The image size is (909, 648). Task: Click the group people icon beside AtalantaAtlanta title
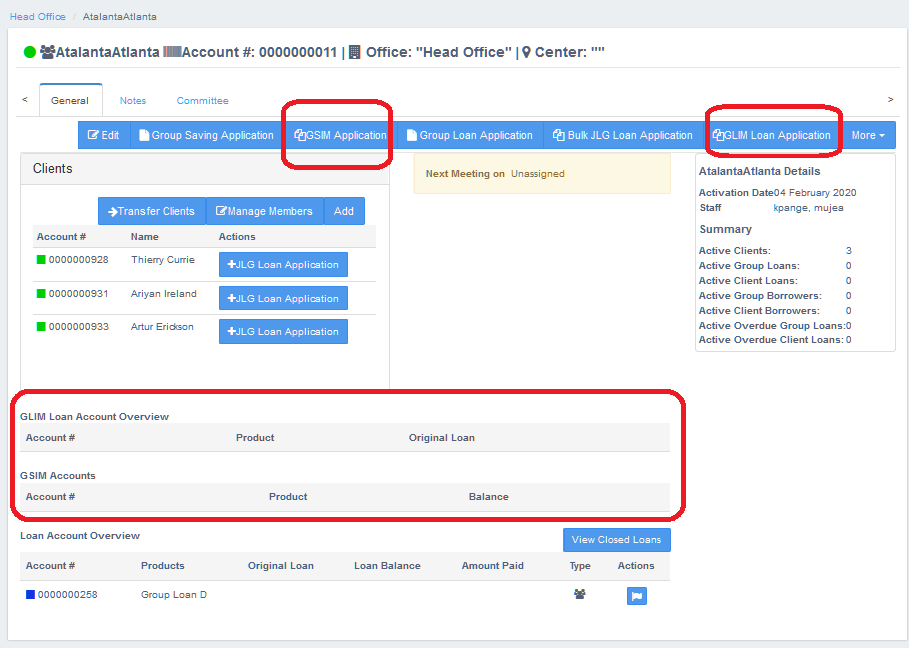point(48,52)
